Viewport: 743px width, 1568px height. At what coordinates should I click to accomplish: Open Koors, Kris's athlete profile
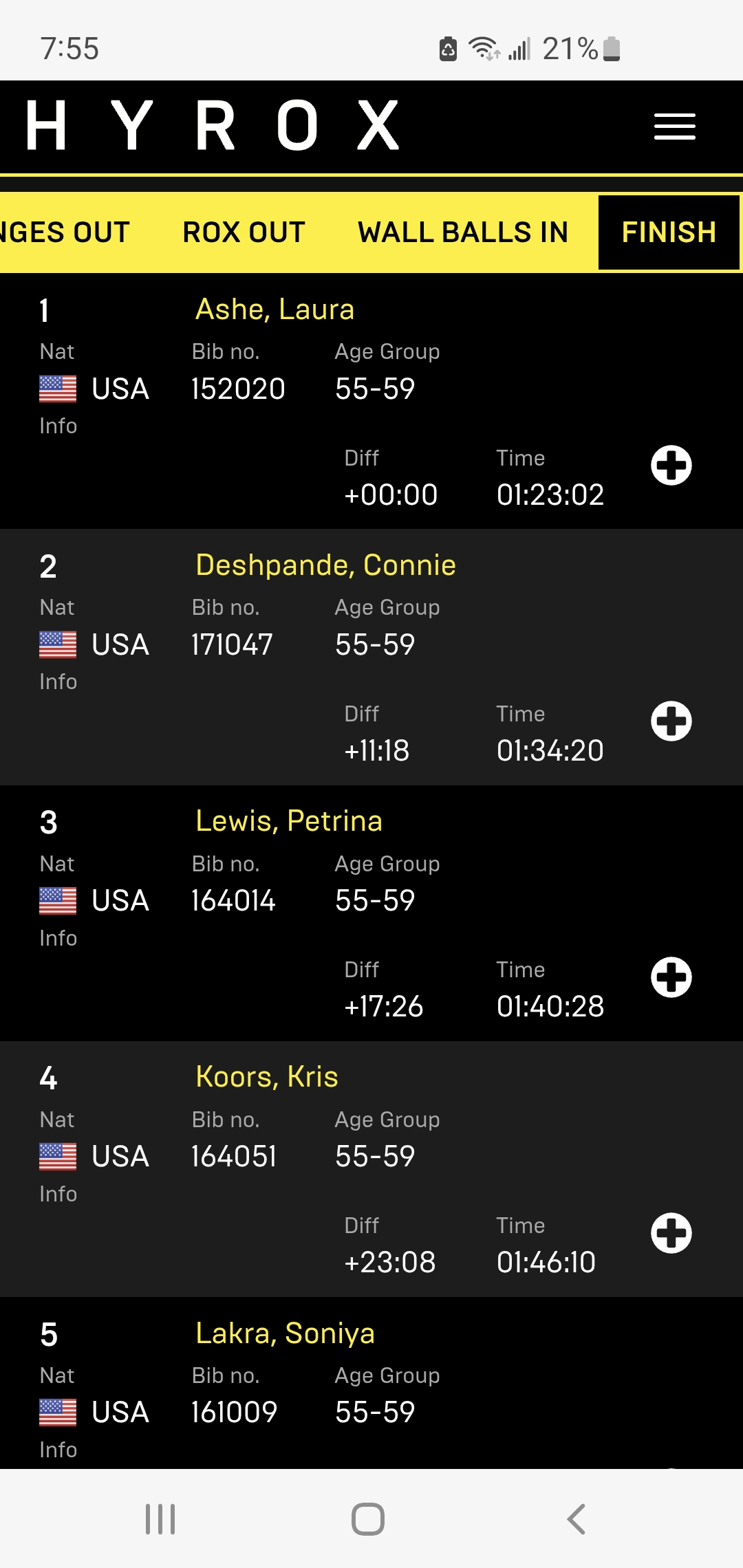tap(267, 1077)
